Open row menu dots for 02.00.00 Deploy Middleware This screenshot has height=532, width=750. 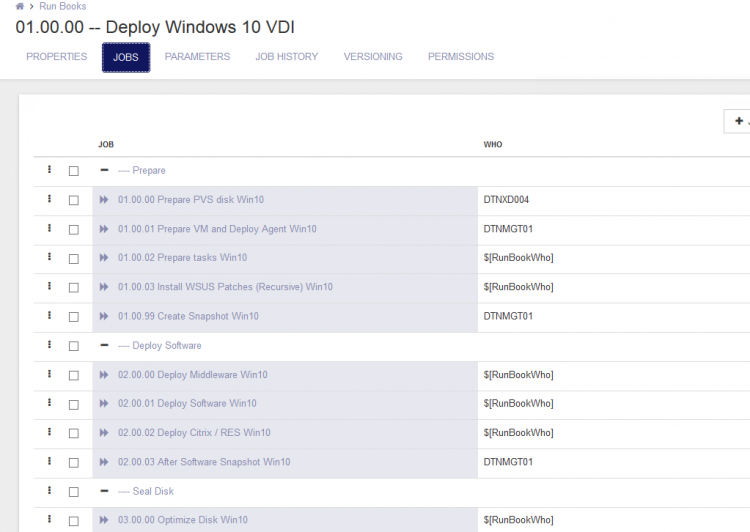[49, 375]
